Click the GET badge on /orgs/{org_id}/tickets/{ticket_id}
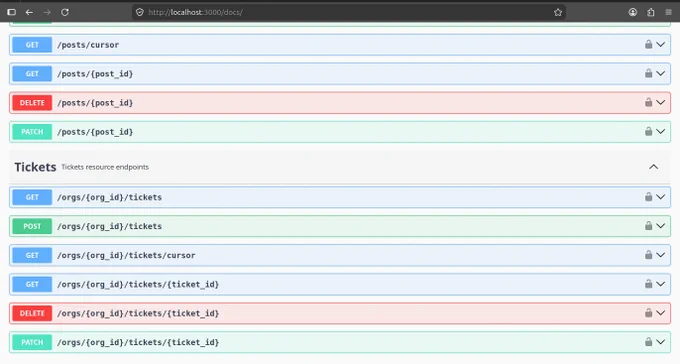 (x=32, y=284)
